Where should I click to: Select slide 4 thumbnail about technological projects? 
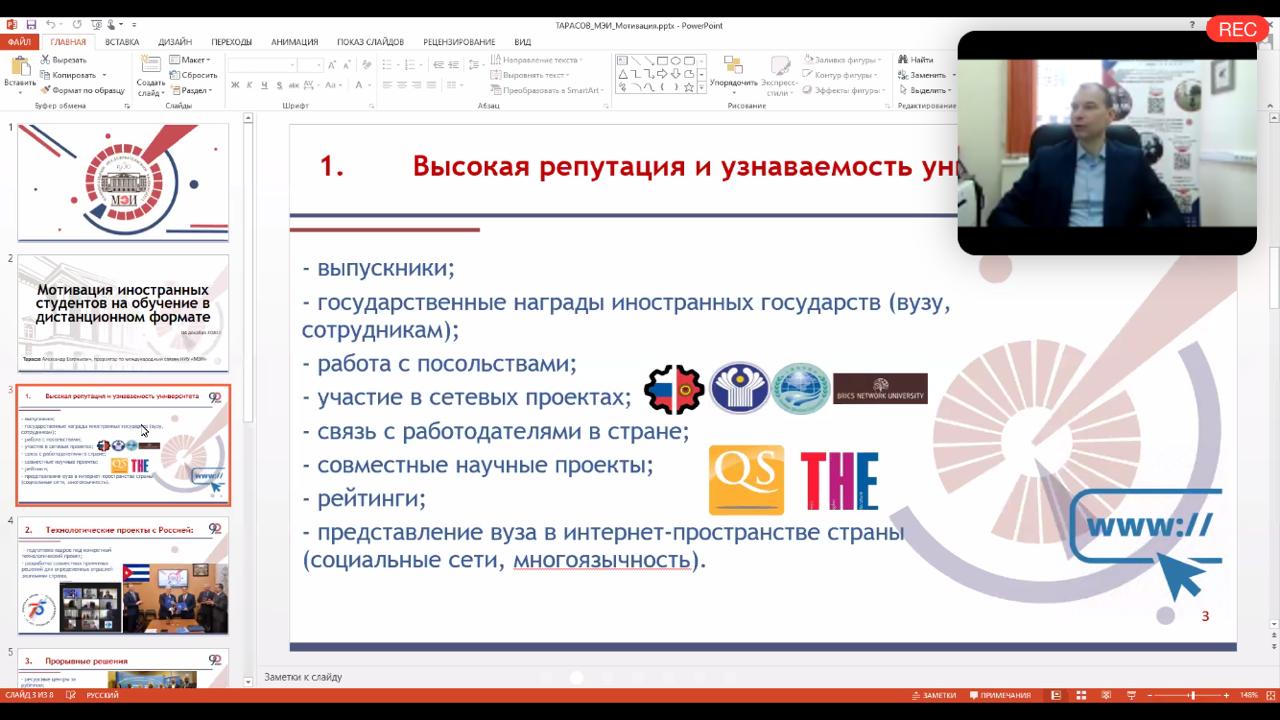pos(123,576)
